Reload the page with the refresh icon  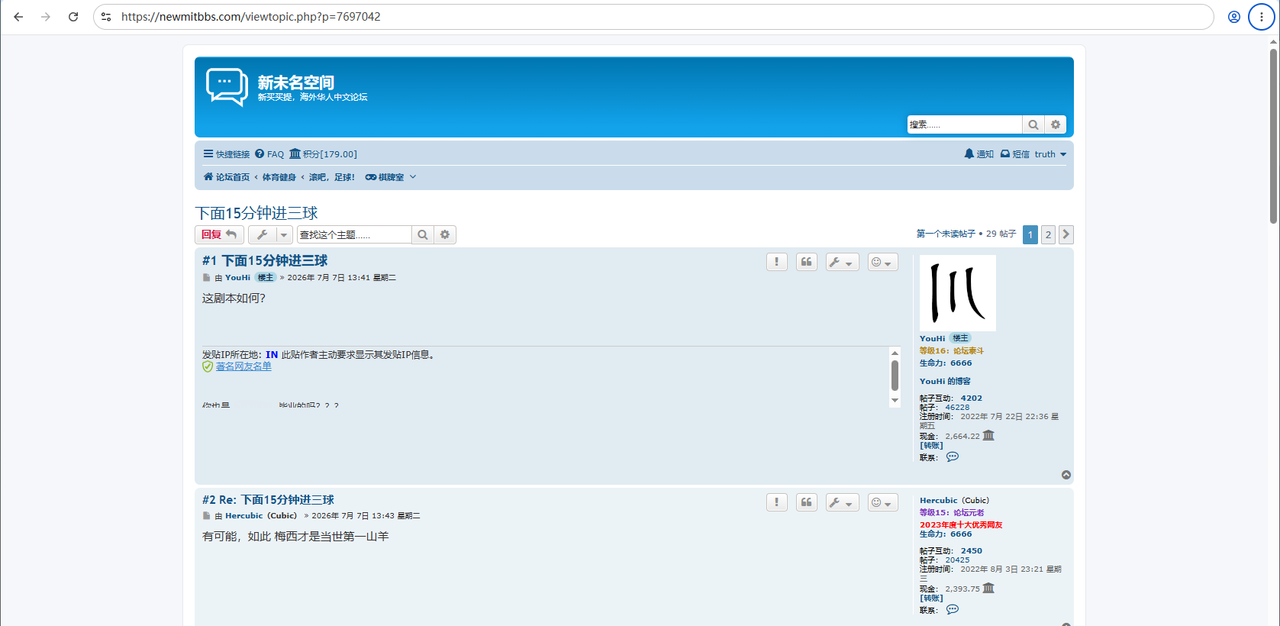click(x=73, y=17)
